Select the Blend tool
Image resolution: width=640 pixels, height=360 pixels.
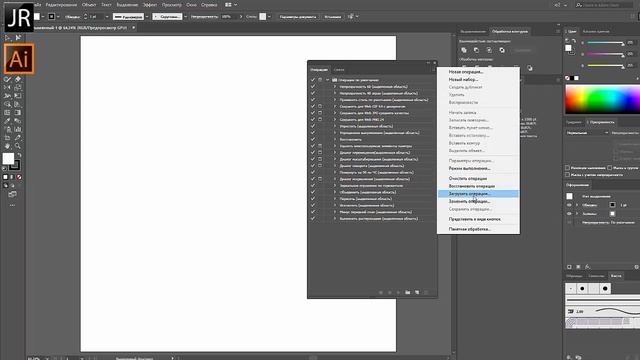coord(18,121)
